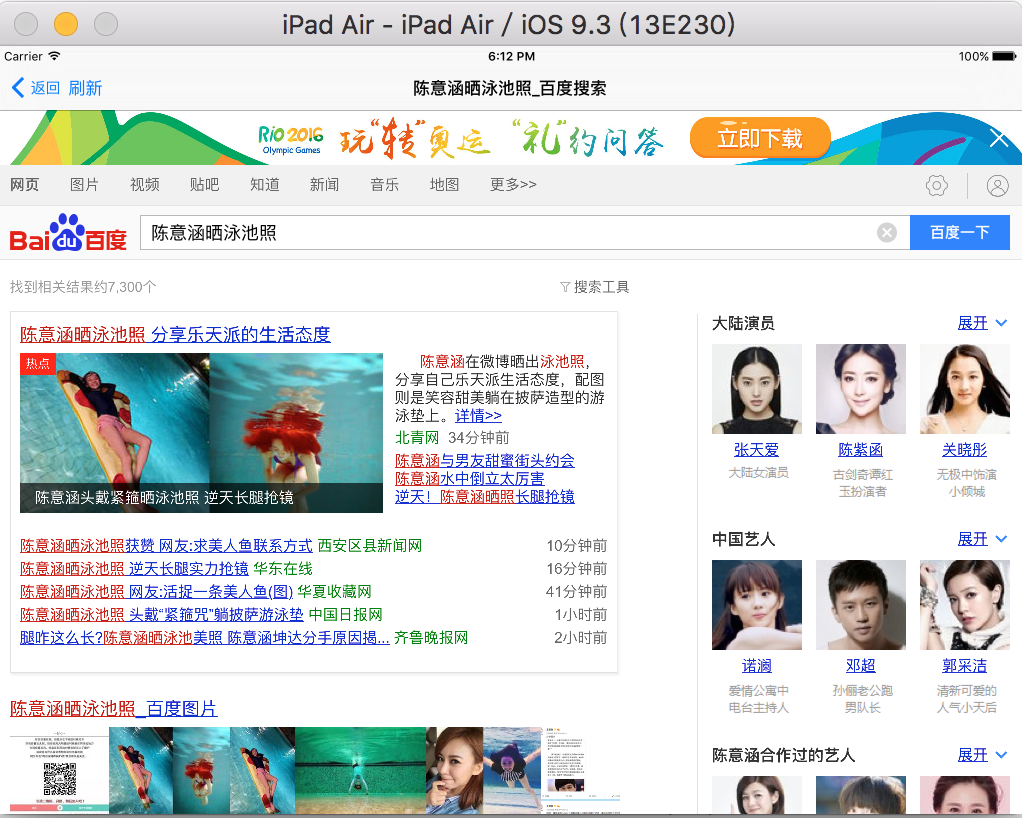The width and height of the screenshot is (1022, 818).
Task: Click the 张天爱 name link
Action: 757,450
